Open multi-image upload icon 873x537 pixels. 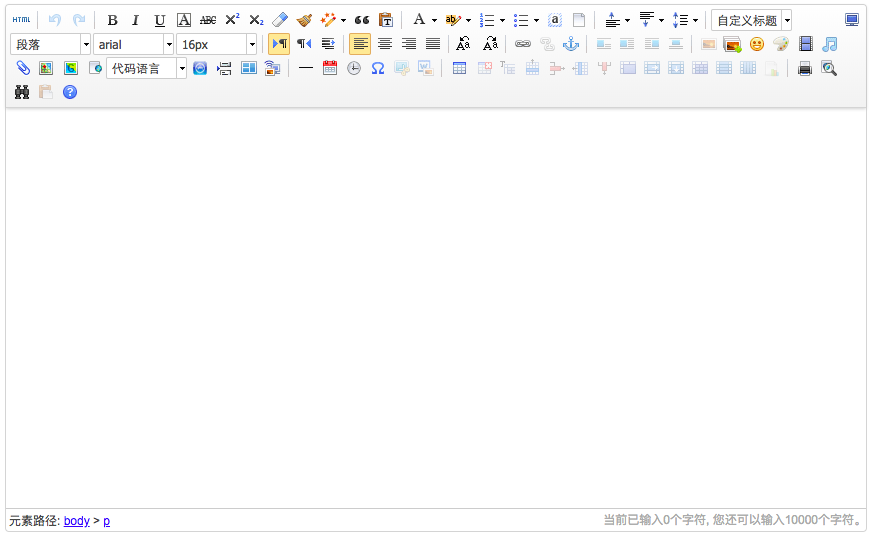point(732,44)
